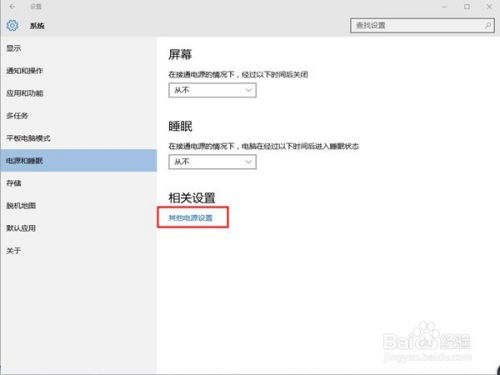Open 通知和操作 settings page
The width and height of the screenshot is (500, 375).
click(78, 71)
